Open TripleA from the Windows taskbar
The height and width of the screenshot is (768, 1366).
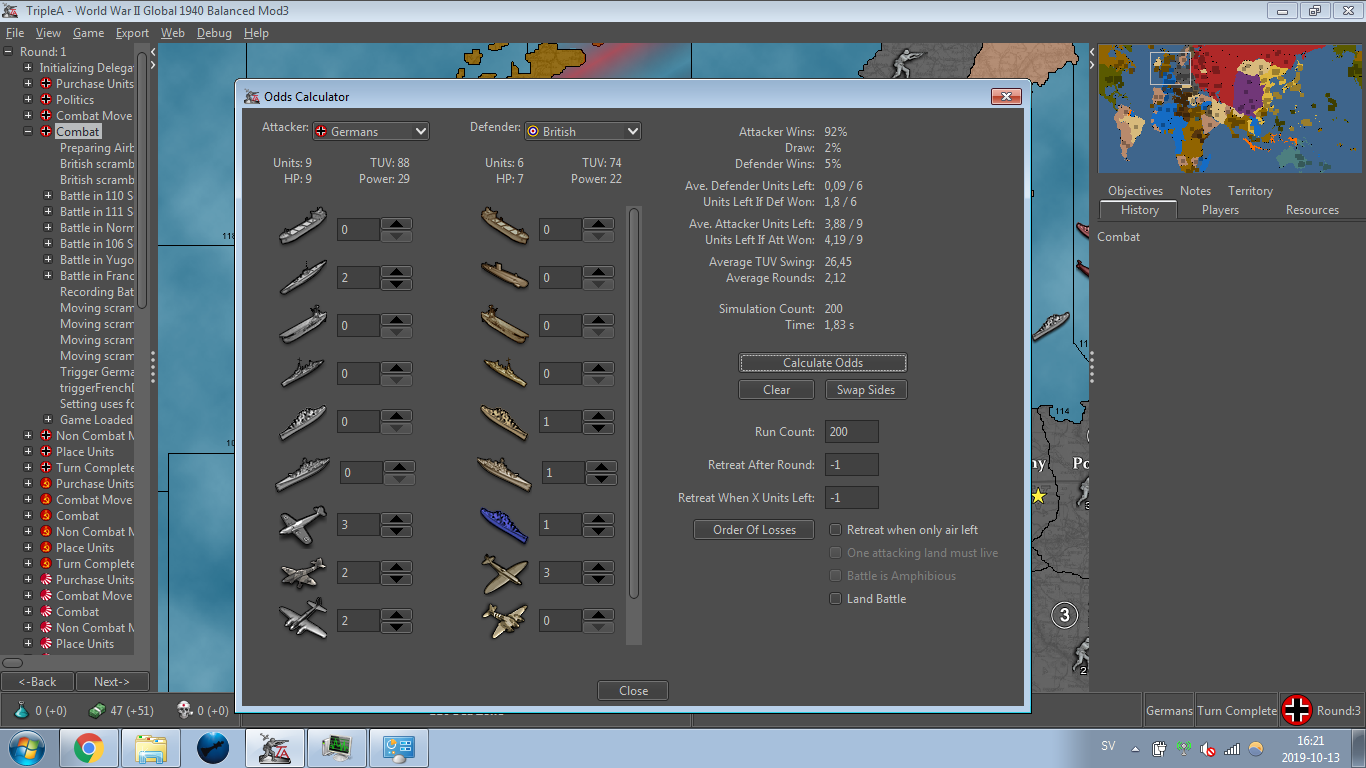pyautogui.click(x=274, y=748)
